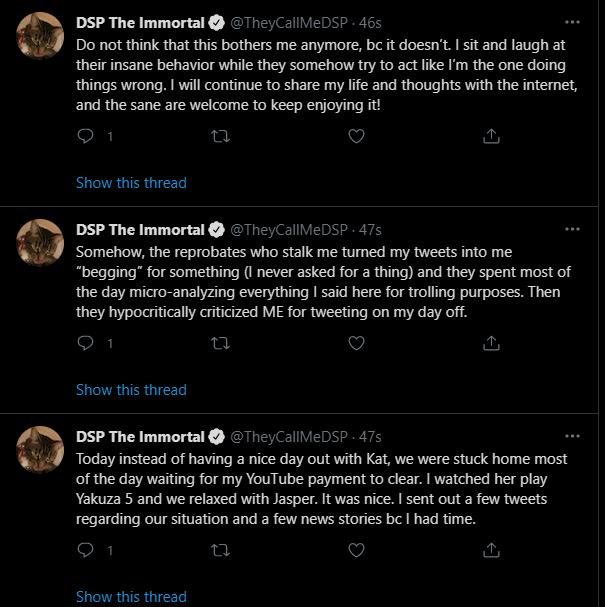
Task: Share the 'Do not think' tweet
Action: [x=491, y=136]
